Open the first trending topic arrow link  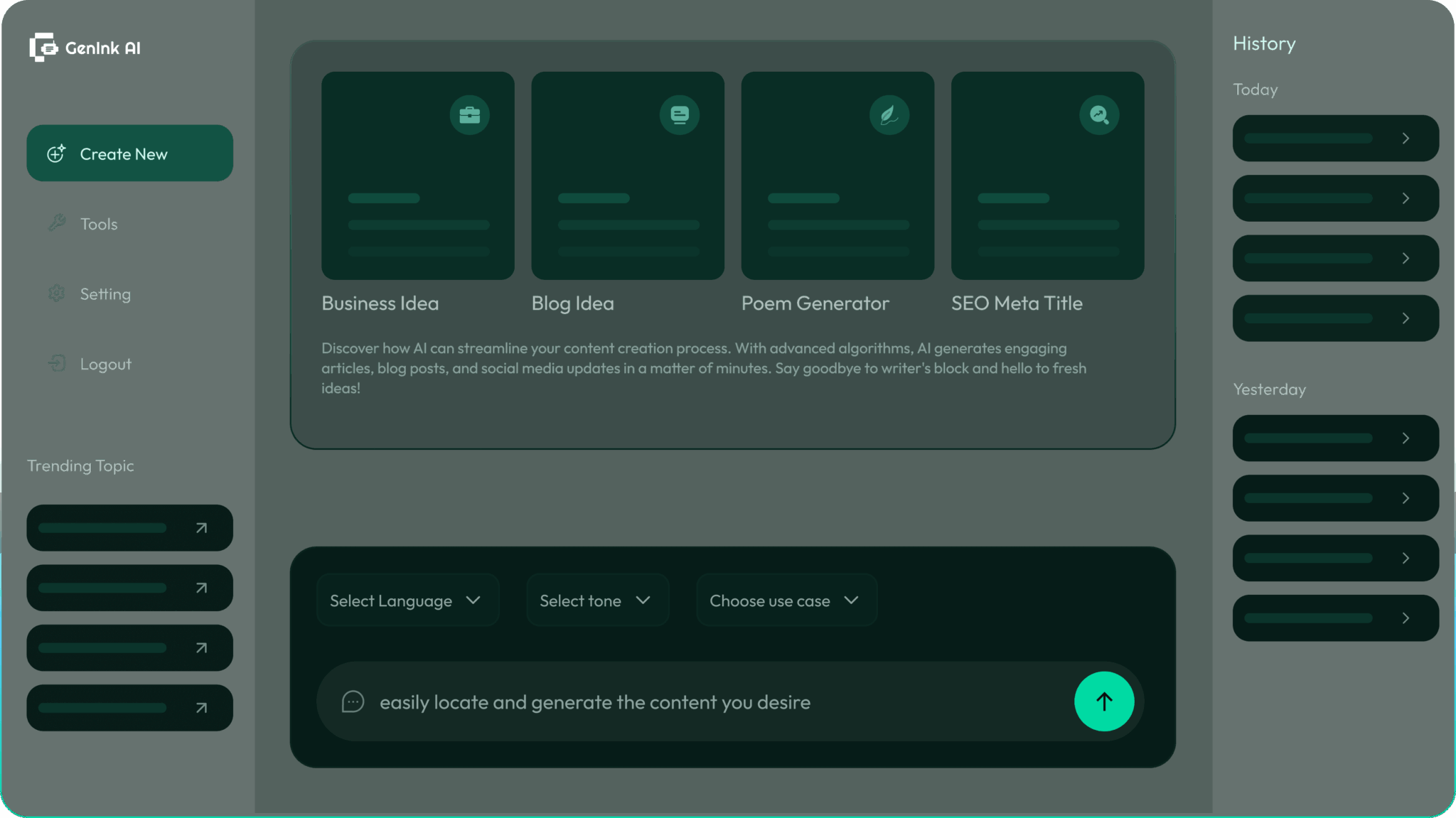(201, 528)
